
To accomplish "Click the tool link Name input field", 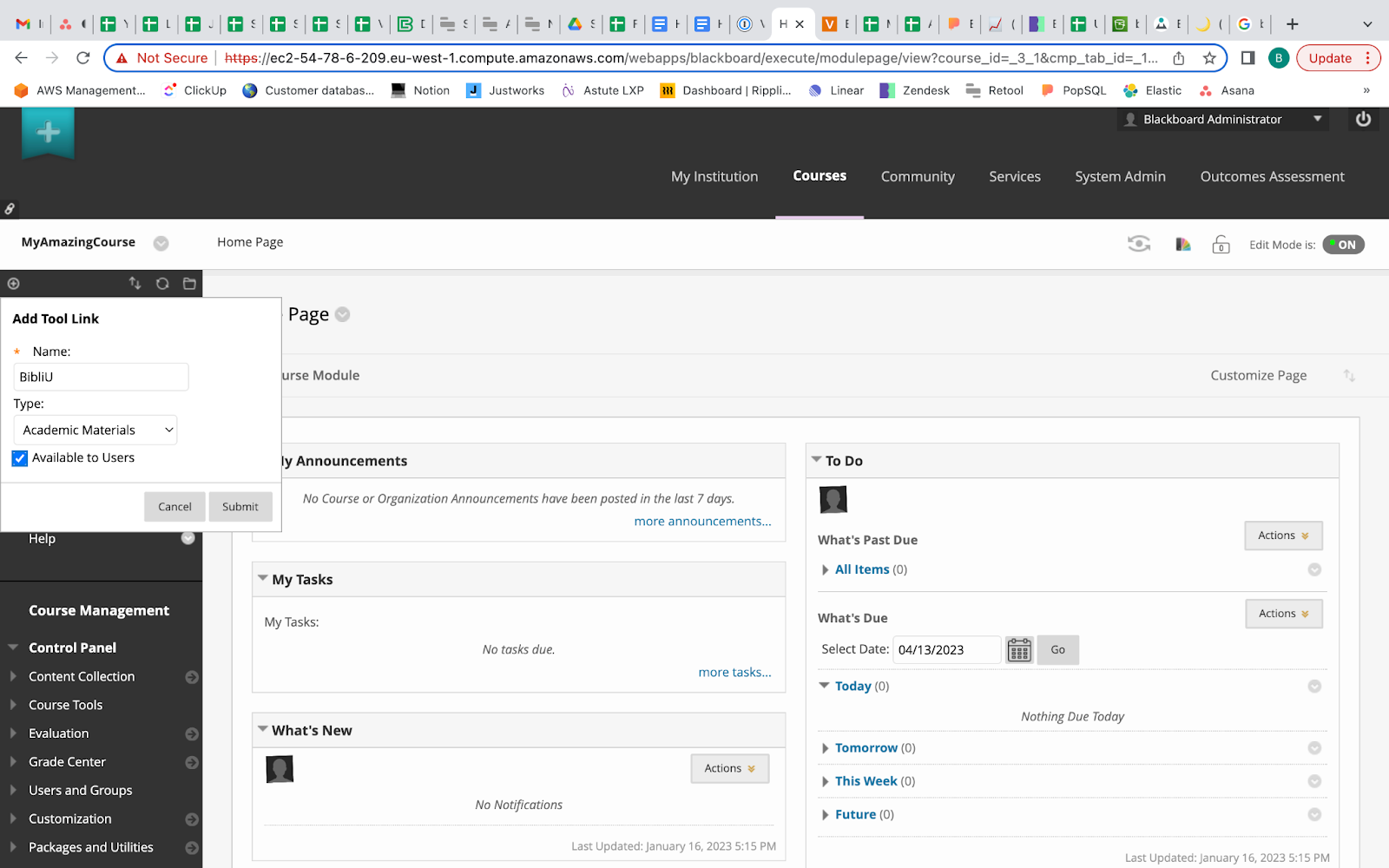I will pos(101,378).
